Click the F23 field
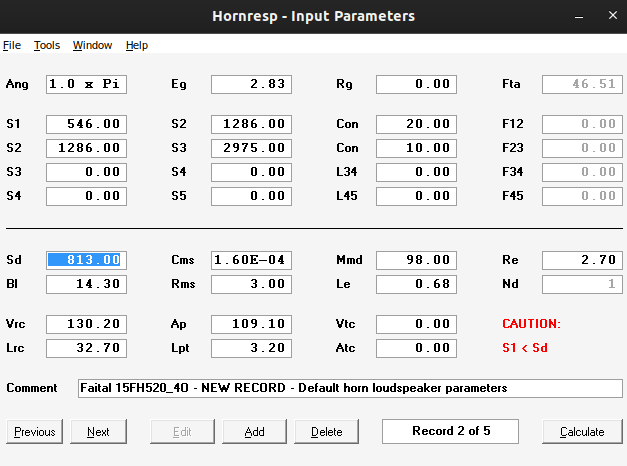This screenshot has height=466, width=627. coord(582,148)
